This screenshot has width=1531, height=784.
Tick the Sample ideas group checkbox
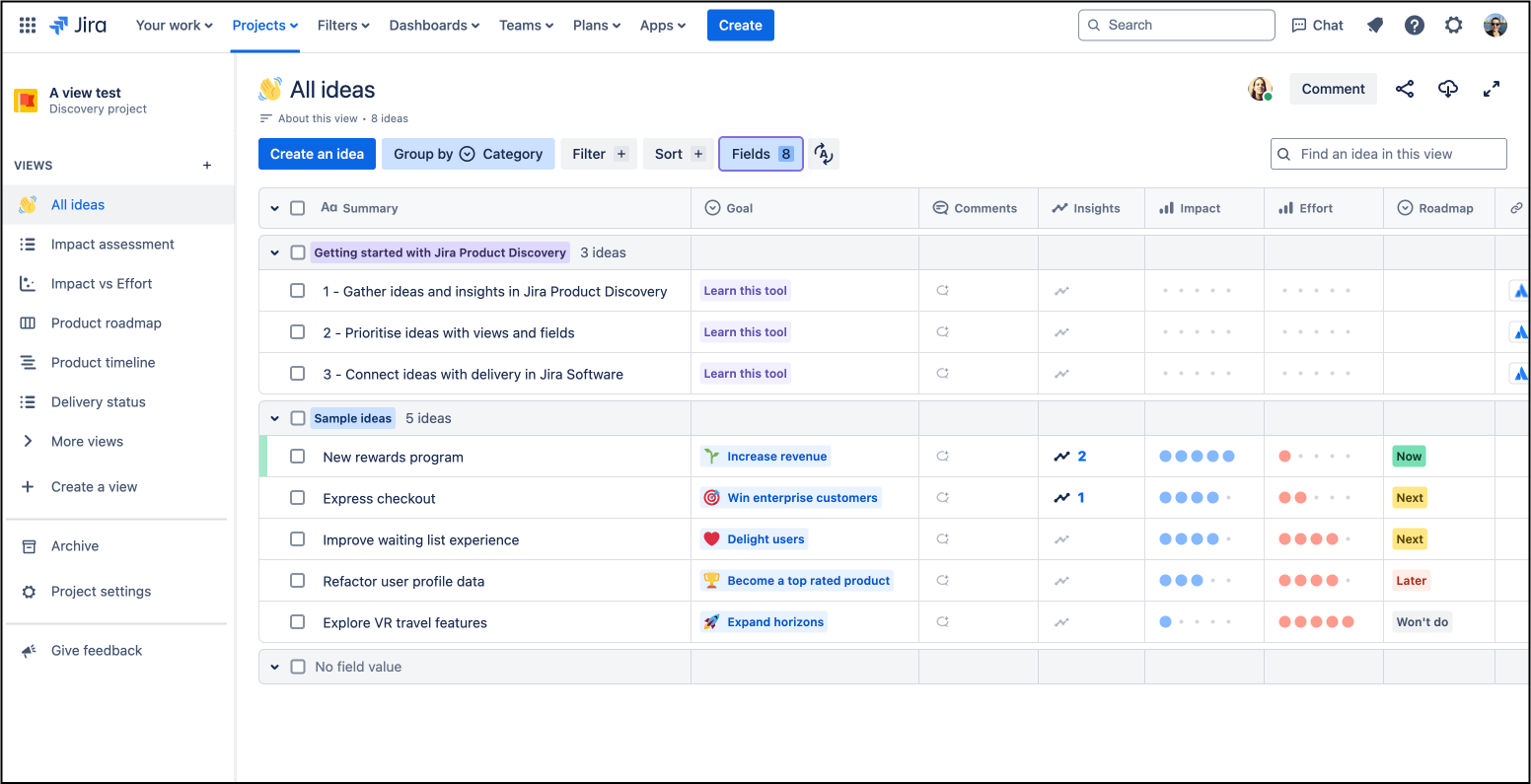[297, 417]
